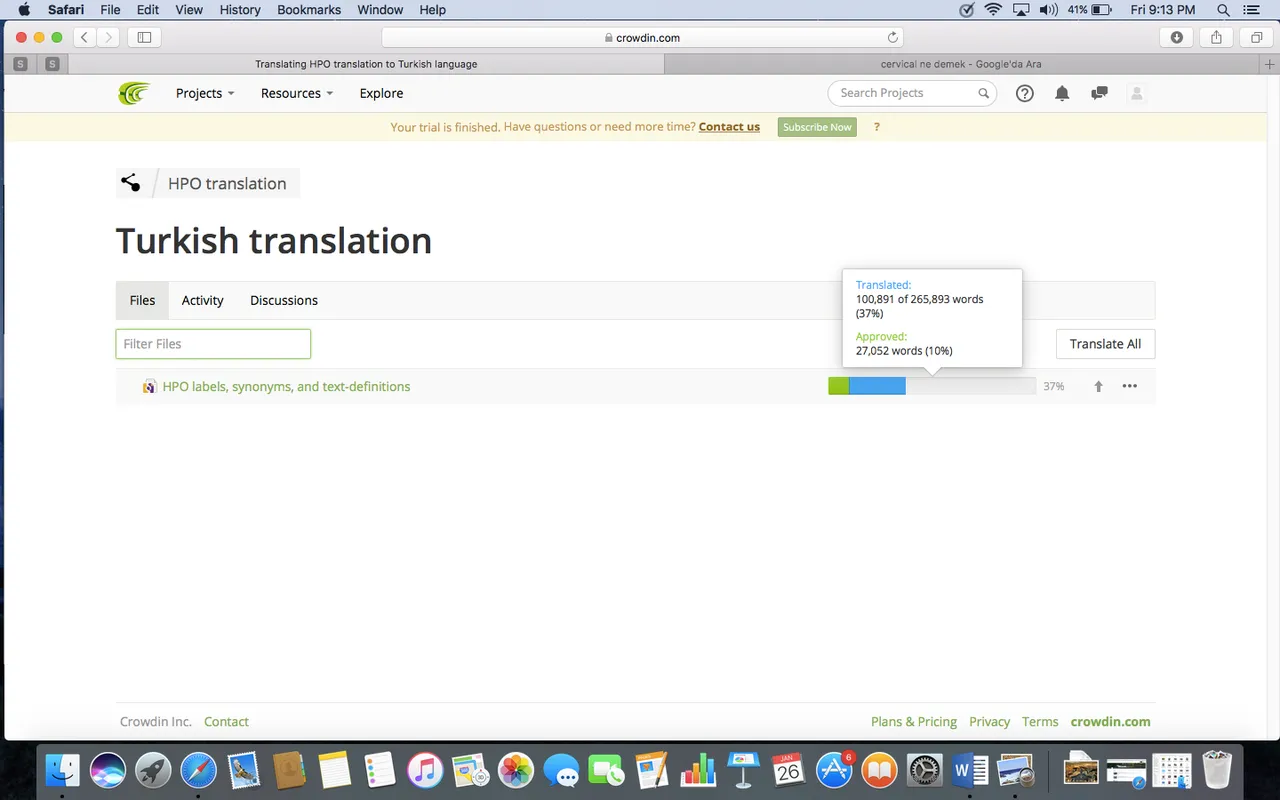This screenshot has width=1280, height=800.
Task: Open Safari's Bookmarks menu
Action: tap(309, 9)
